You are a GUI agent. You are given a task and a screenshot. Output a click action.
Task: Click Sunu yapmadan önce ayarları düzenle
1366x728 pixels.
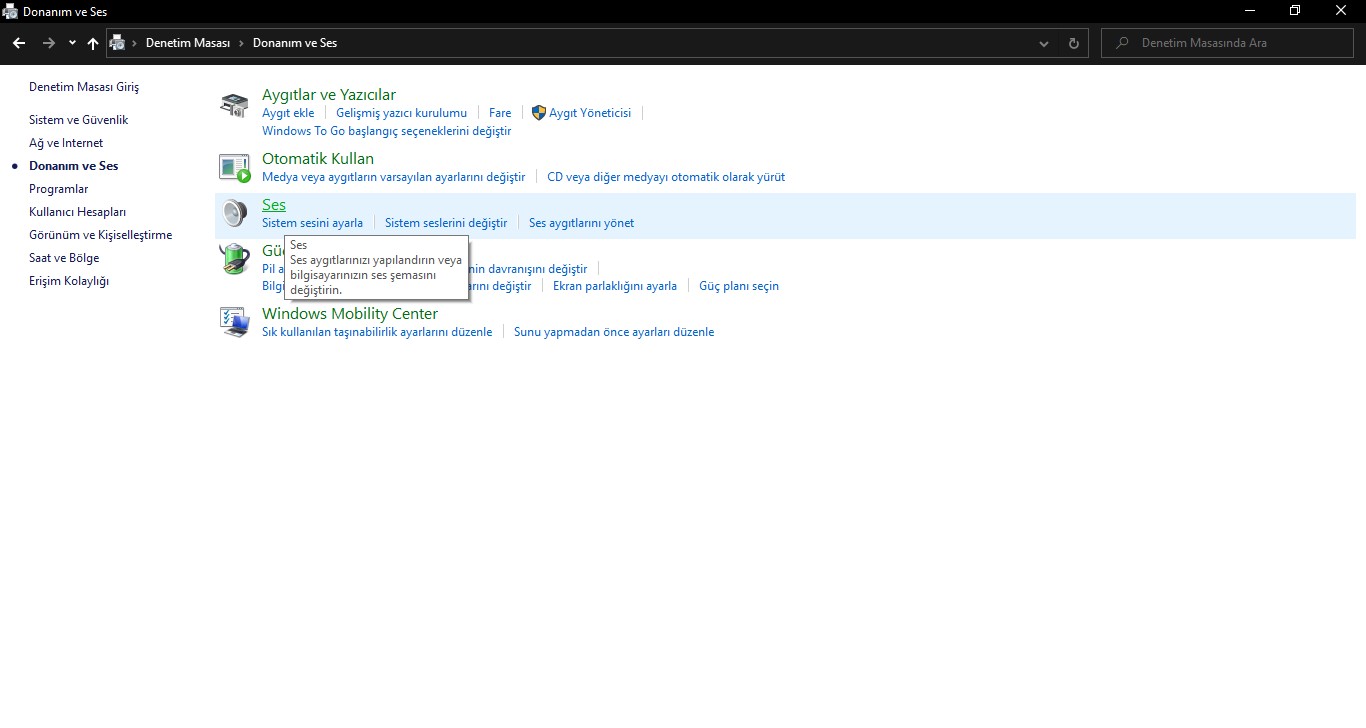point(614,332)
